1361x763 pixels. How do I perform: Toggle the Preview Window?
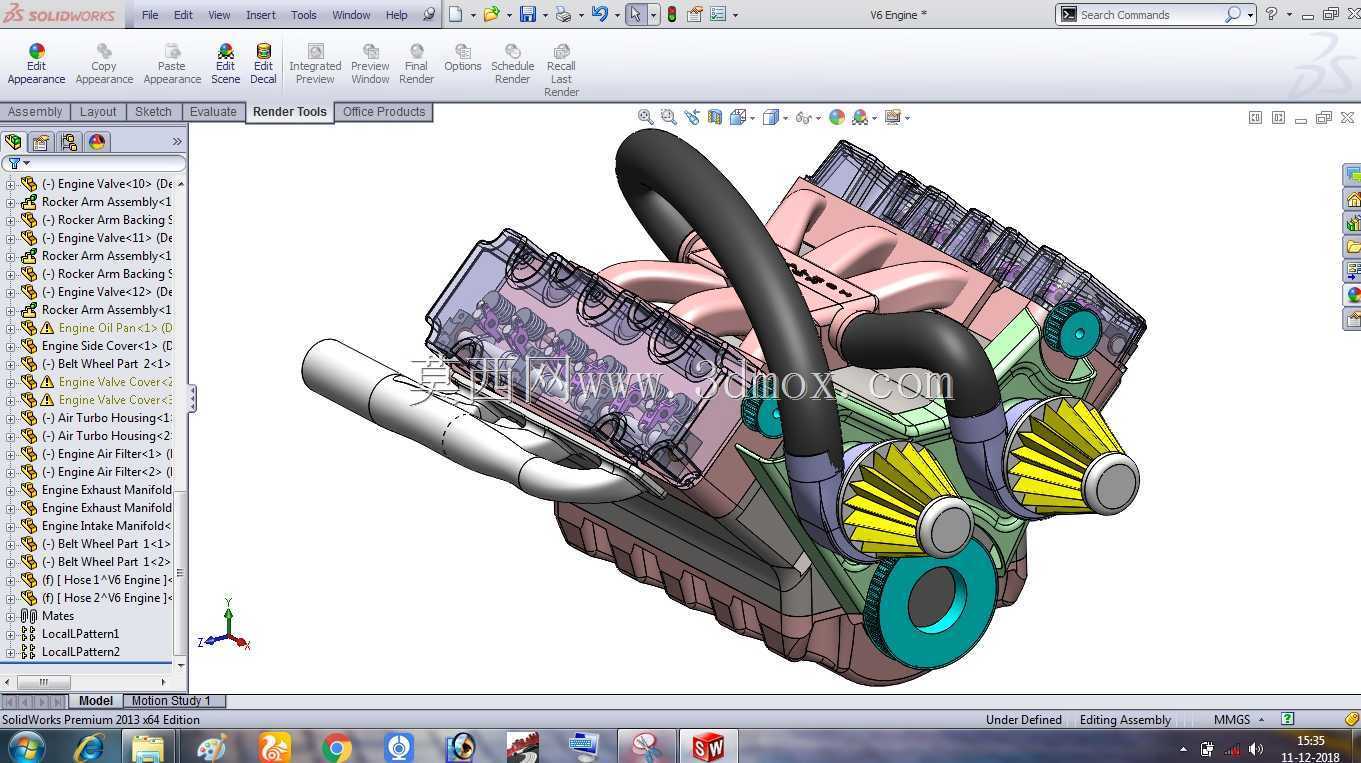tap(370, 64)
